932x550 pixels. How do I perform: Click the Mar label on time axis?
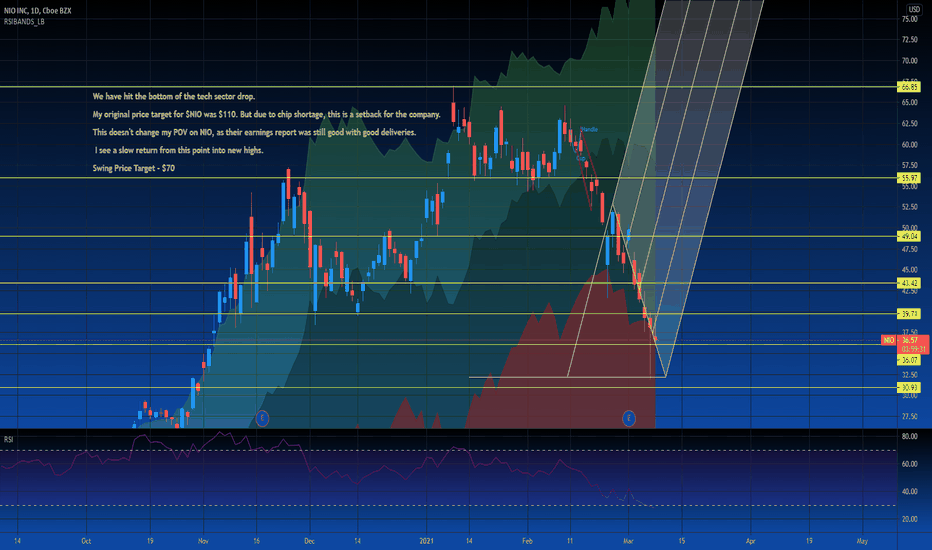628,541
